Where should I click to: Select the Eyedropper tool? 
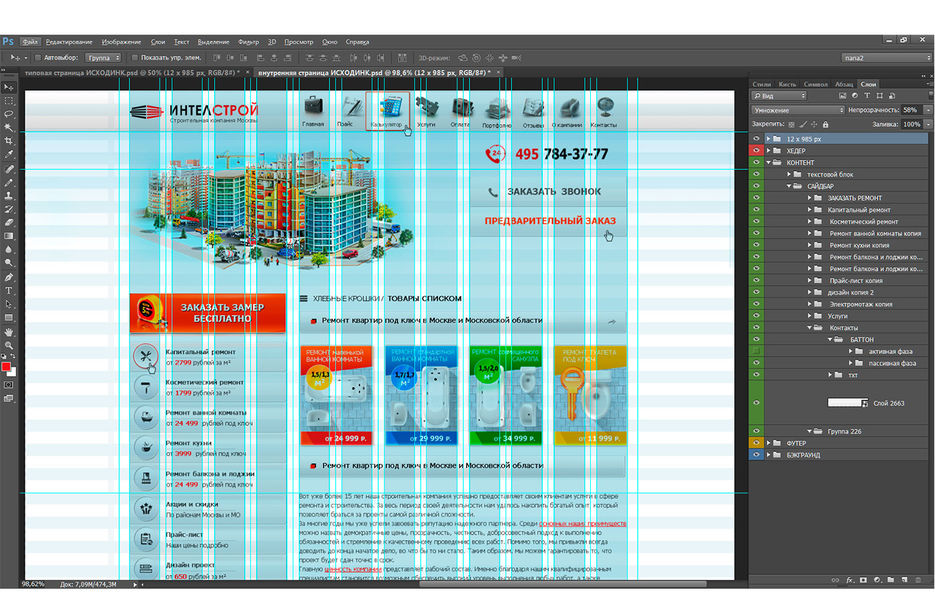coord(8,154)
